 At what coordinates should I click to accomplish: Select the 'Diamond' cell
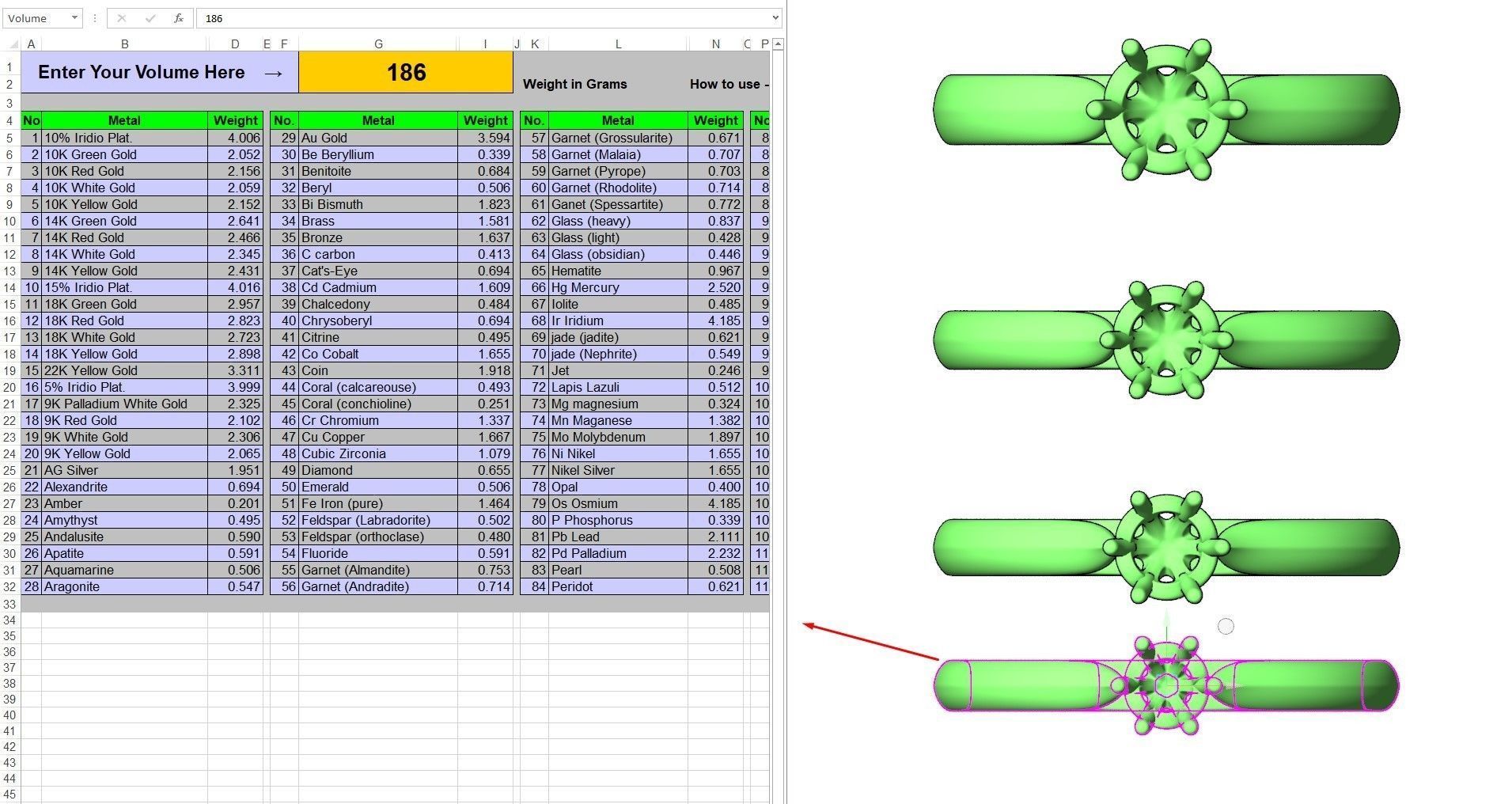click(378, 470)
